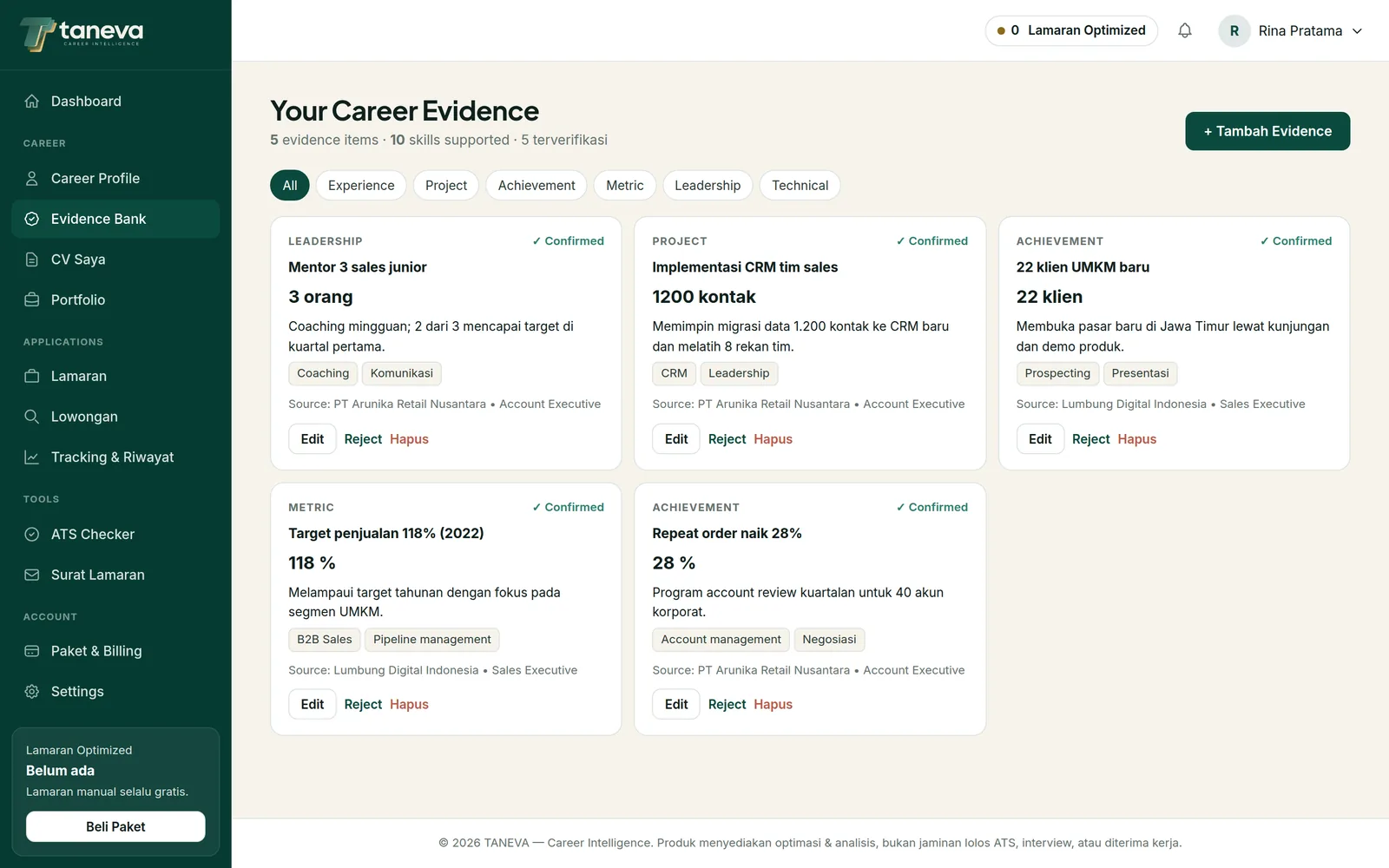
Task: Click the Paket & Billing card icon
Action: pos(32,651)
